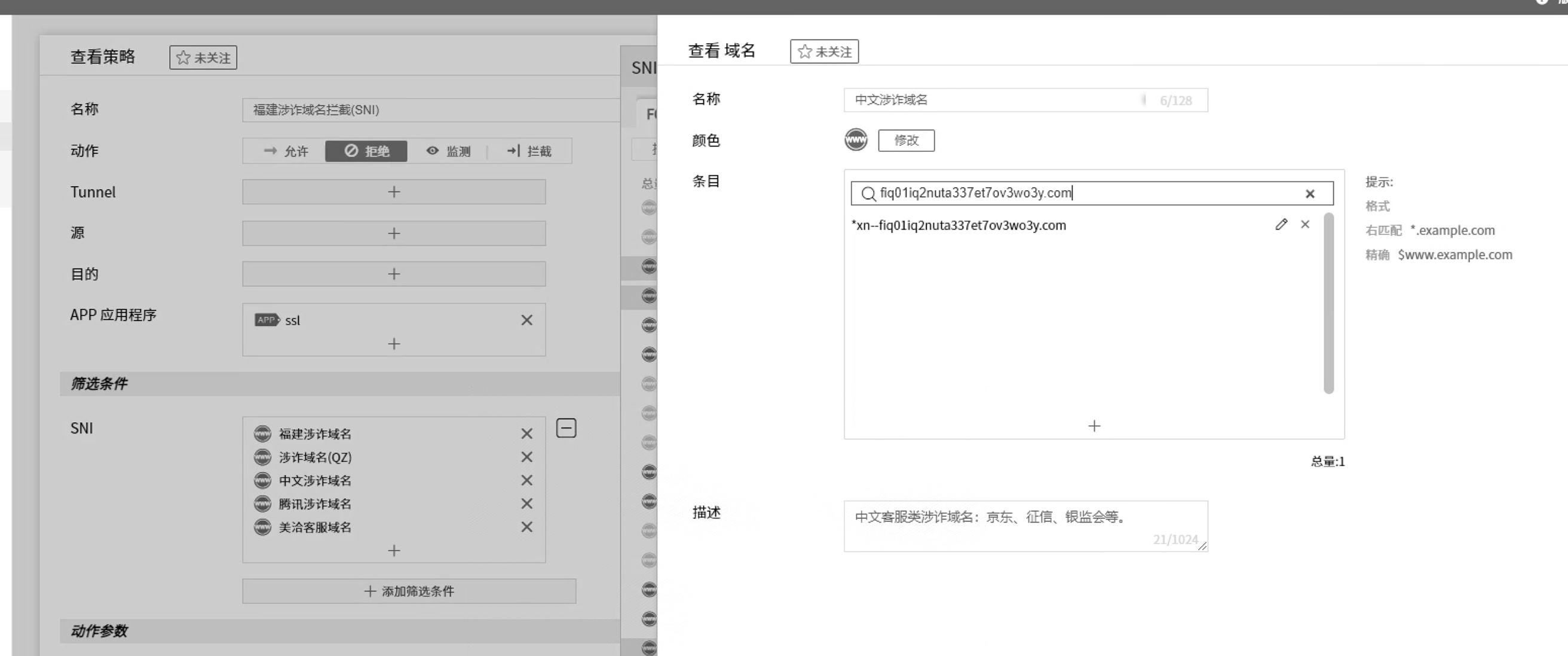Remove 腾讯涉诈域名 from SNI list
Screen dimensions: 1568x656
[526, 504]
